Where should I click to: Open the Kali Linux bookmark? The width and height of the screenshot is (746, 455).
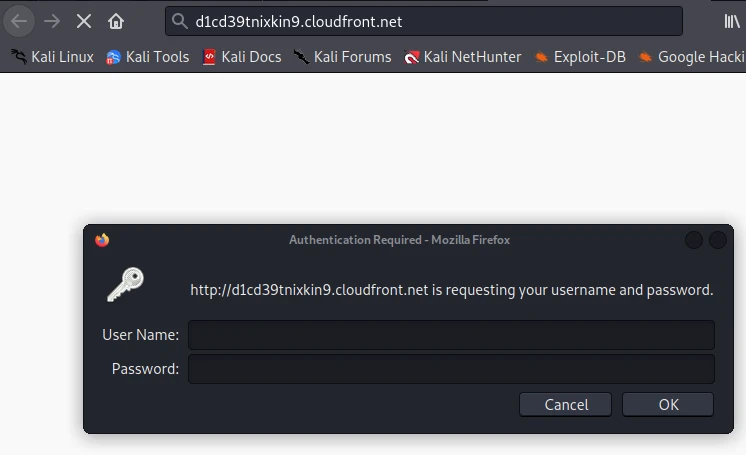(x=51, y=57)
